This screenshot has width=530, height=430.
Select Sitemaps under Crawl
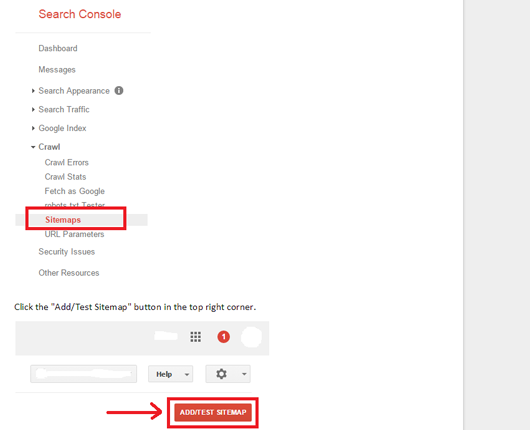[x=63, y=220]
